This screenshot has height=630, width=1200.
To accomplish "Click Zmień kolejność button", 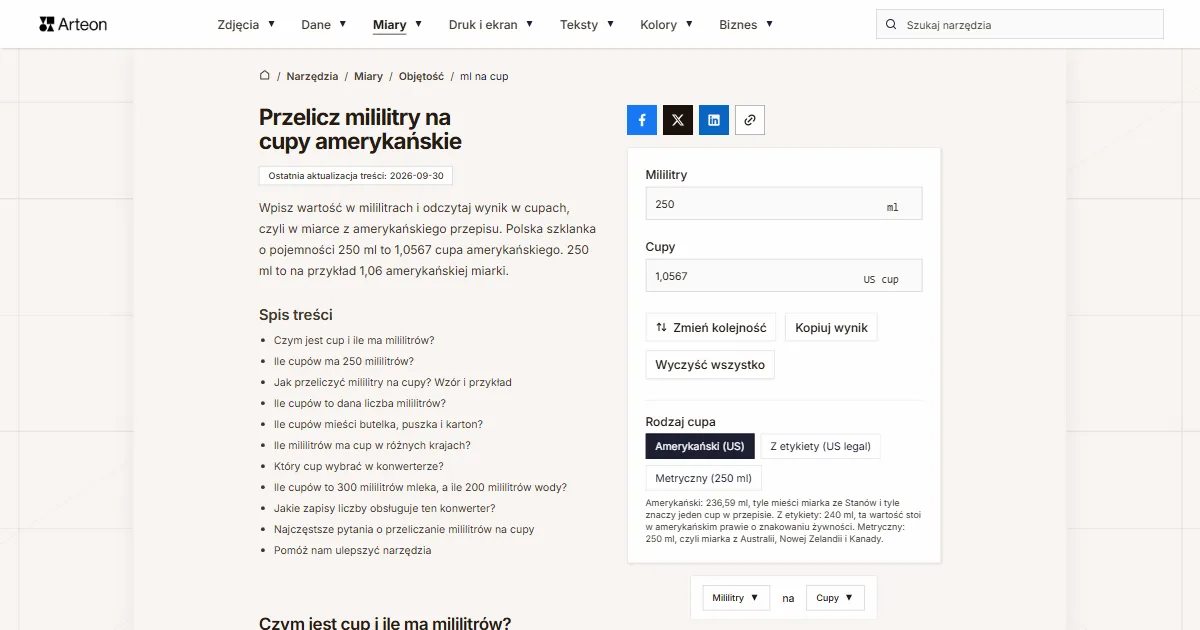I will 711,327.
